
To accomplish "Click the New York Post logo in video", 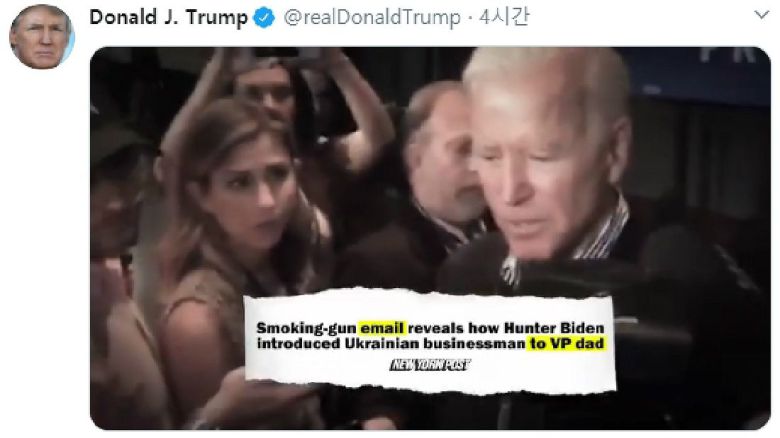I will [x=430, y=365].
